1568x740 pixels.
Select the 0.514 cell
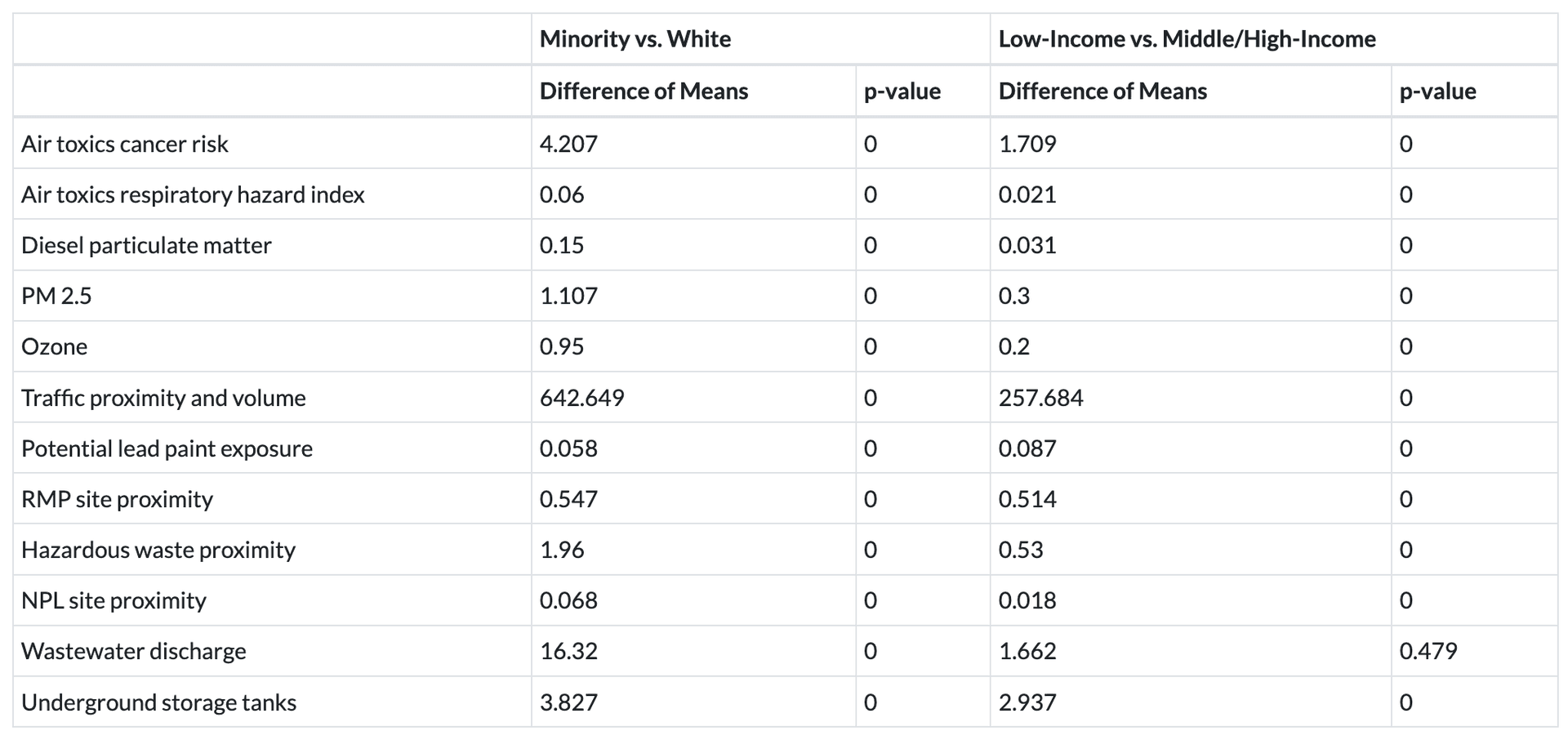(x=1027, y=499)
